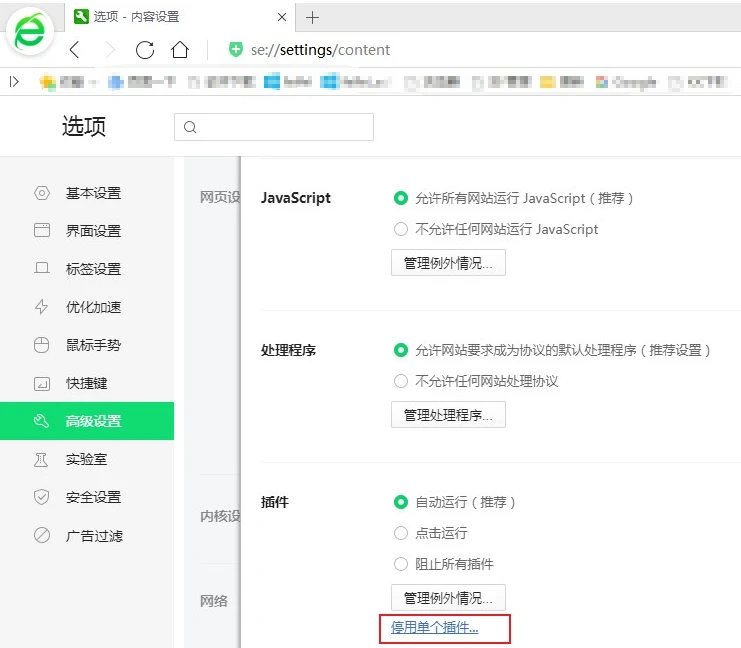
Task: Click the forward arrow button
Action: click(110, 50)
